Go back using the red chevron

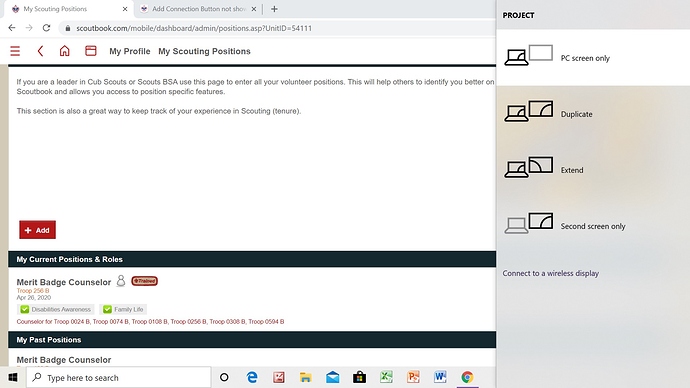(40, 51)
